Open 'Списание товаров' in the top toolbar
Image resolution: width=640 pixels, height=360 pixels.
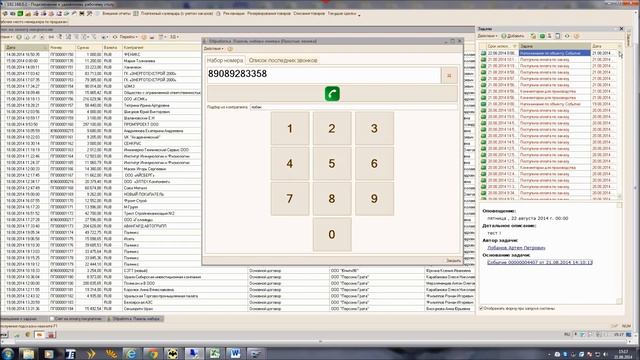tap(309, 13)
